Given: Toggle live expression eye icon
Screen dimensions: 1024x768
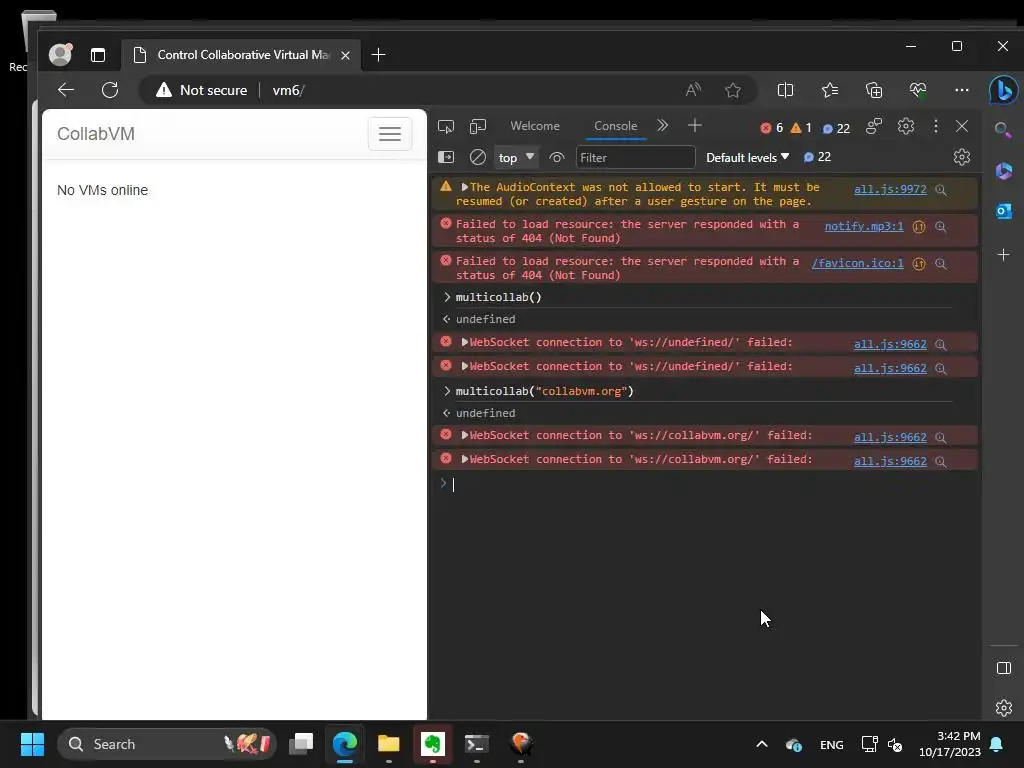Looking at the screenshot, I should point(556,157).
